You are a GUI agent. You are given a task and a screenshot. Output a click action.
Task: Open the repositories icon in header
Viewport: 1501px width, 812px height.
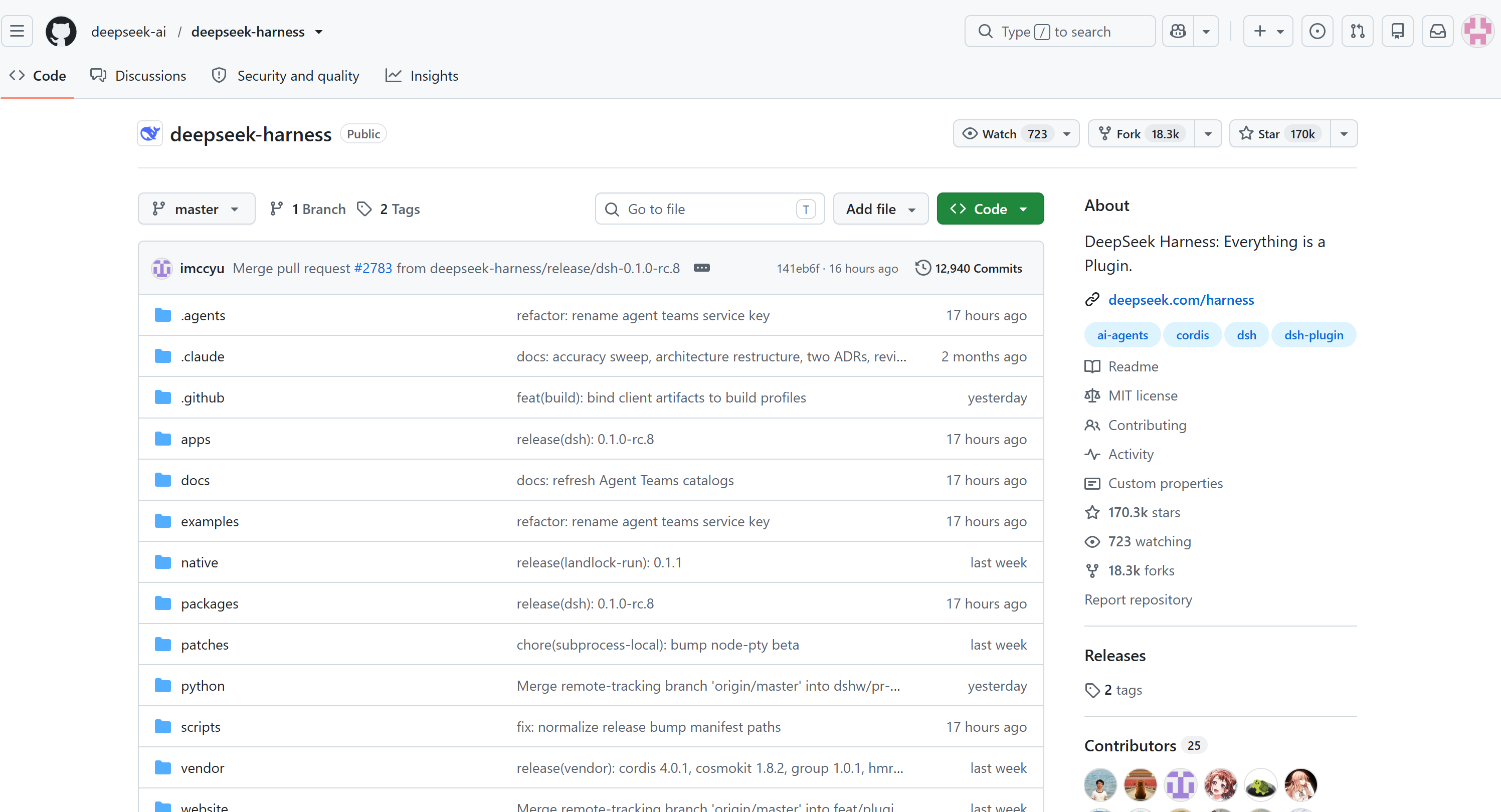coord(1398,32)
